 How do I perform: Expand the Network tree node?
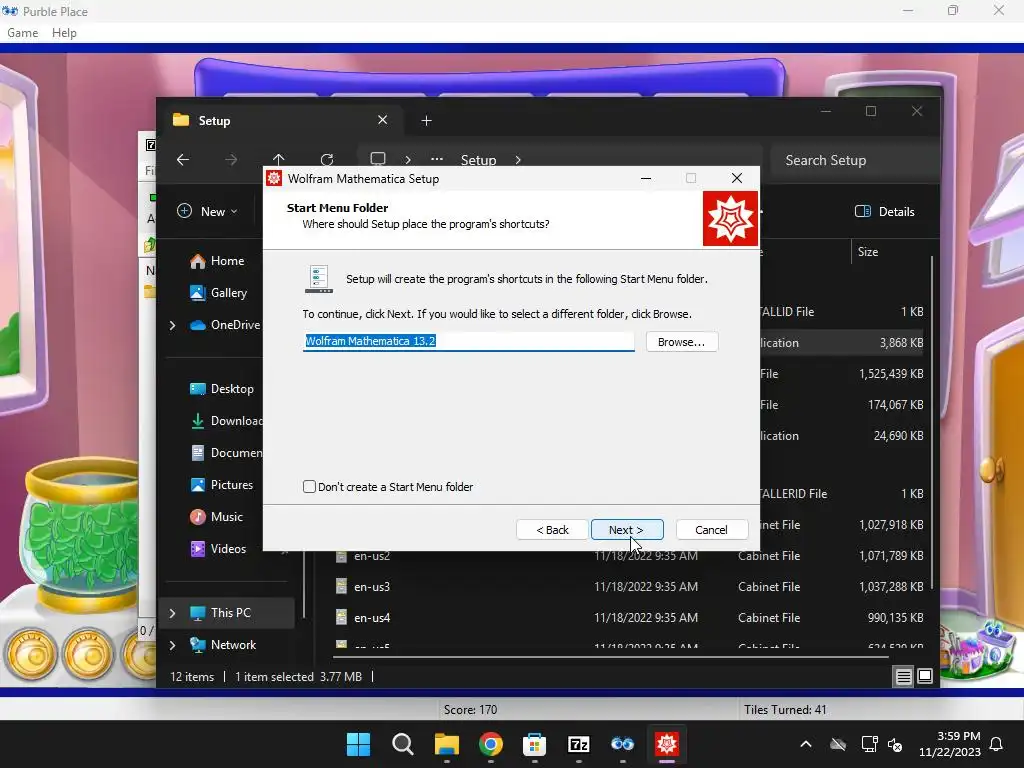[172, 645]
